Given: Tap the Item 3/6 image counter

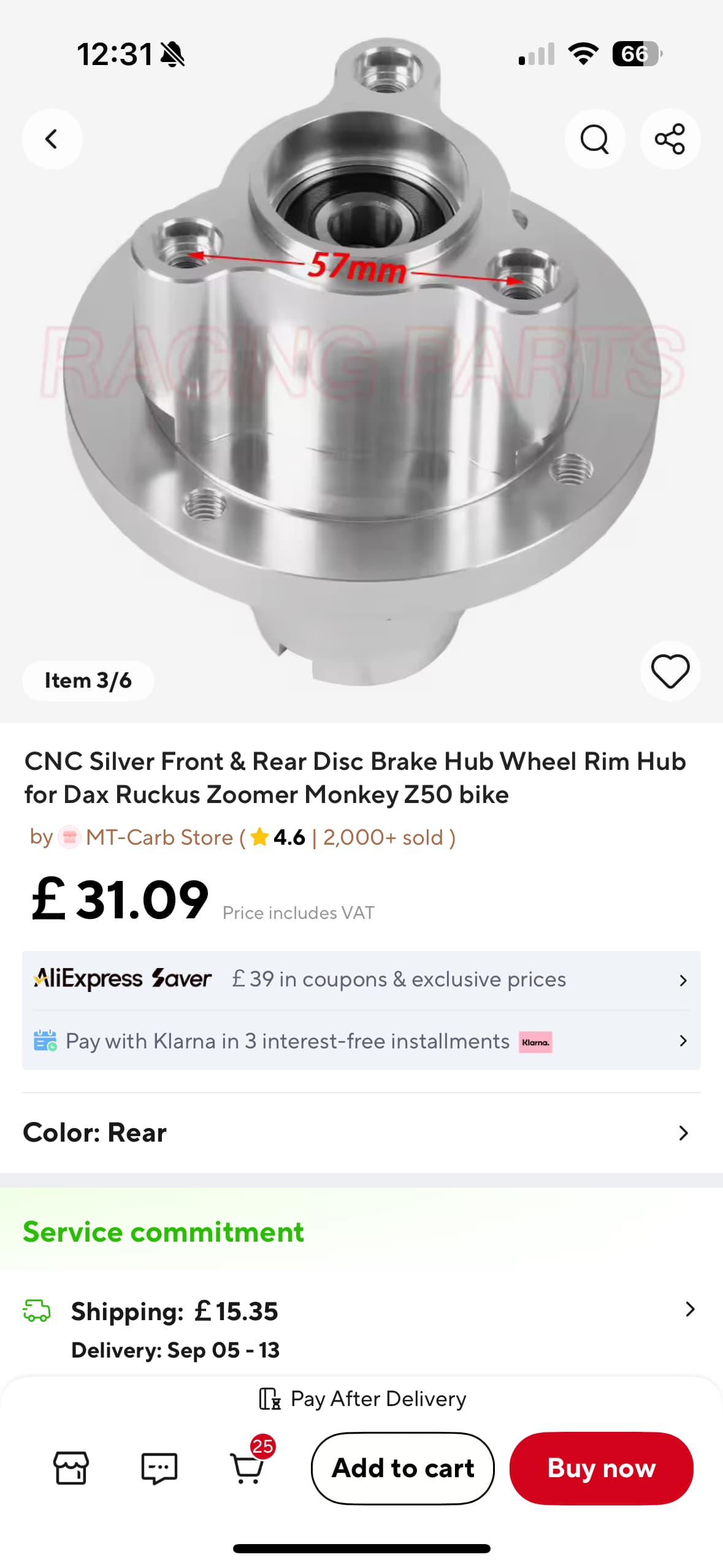Looking at the screenshot, I should click(88, 680).
